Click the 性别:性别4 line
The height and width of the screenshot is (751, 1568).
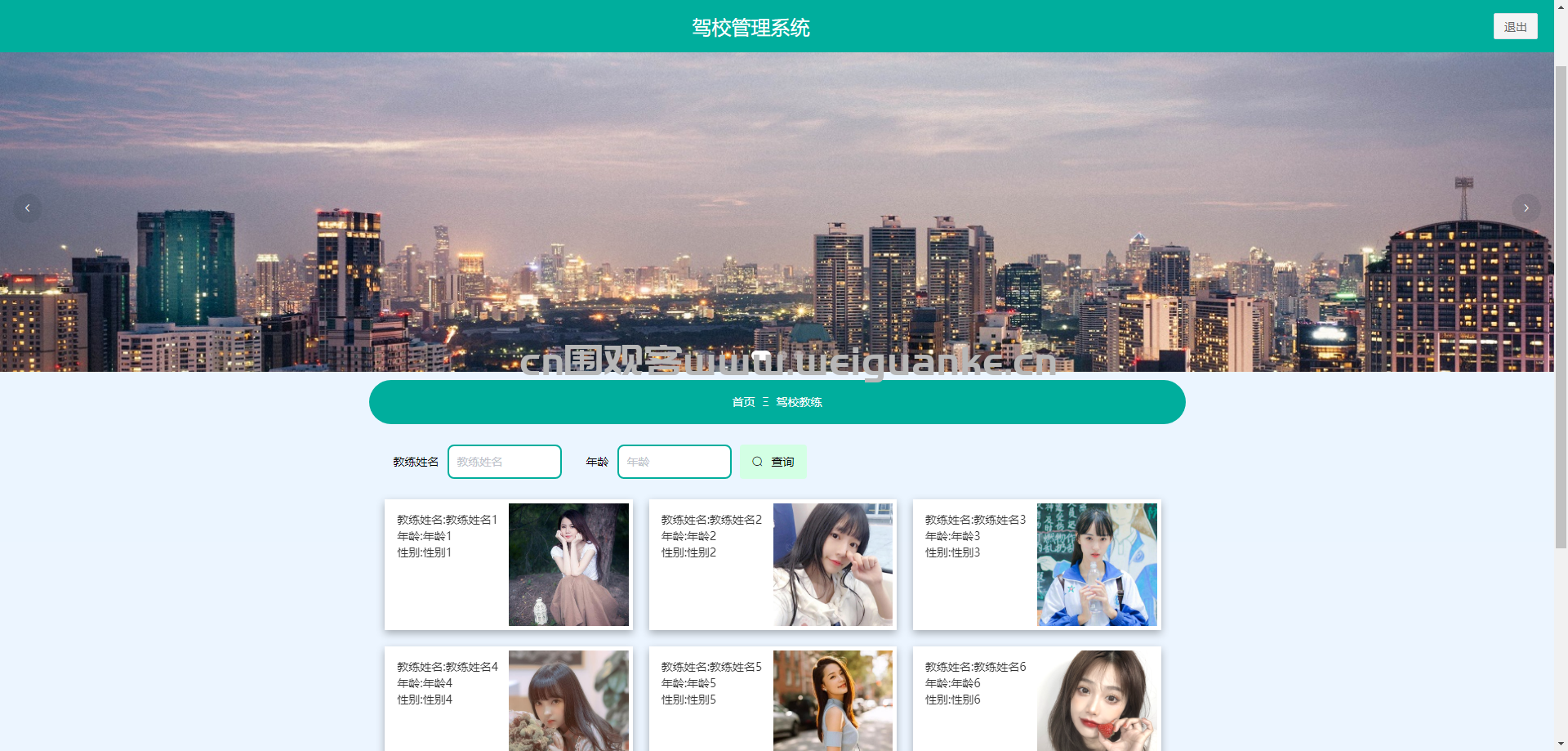pyautogui.click(x=424, y=700)
